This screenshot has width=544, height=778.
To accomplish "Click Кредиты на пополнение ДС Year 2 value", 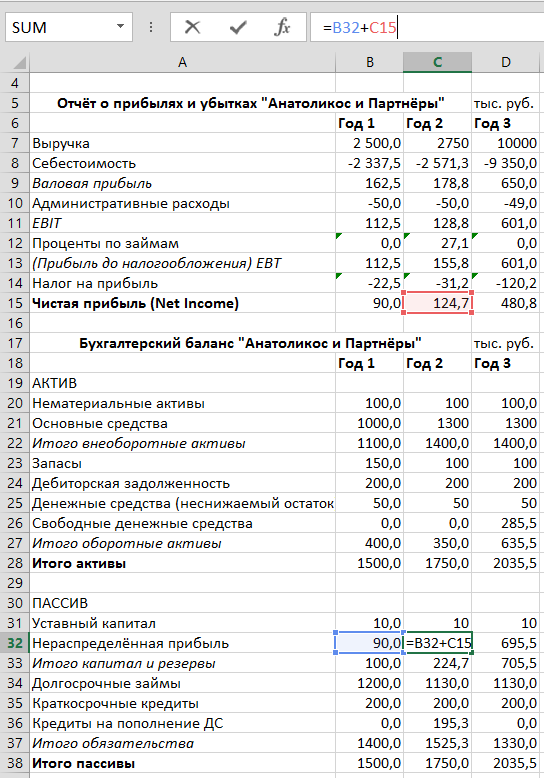I will (x=437, y=723).
